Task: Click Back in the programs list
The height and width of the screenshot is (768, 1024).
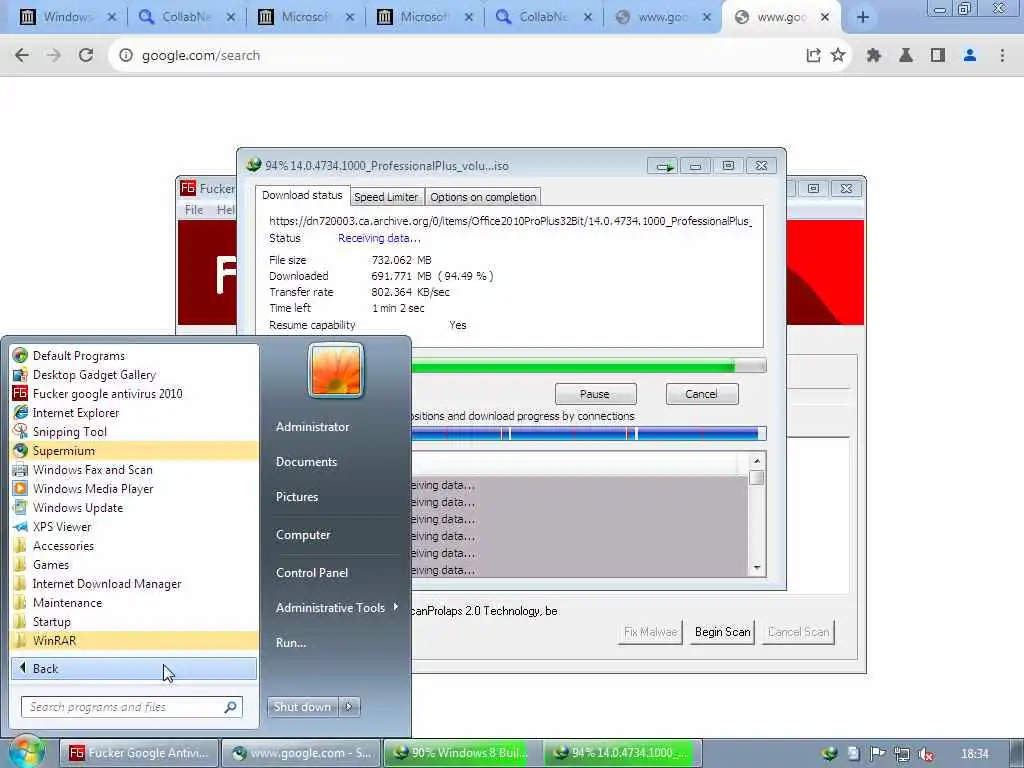Action: (134, 668)
